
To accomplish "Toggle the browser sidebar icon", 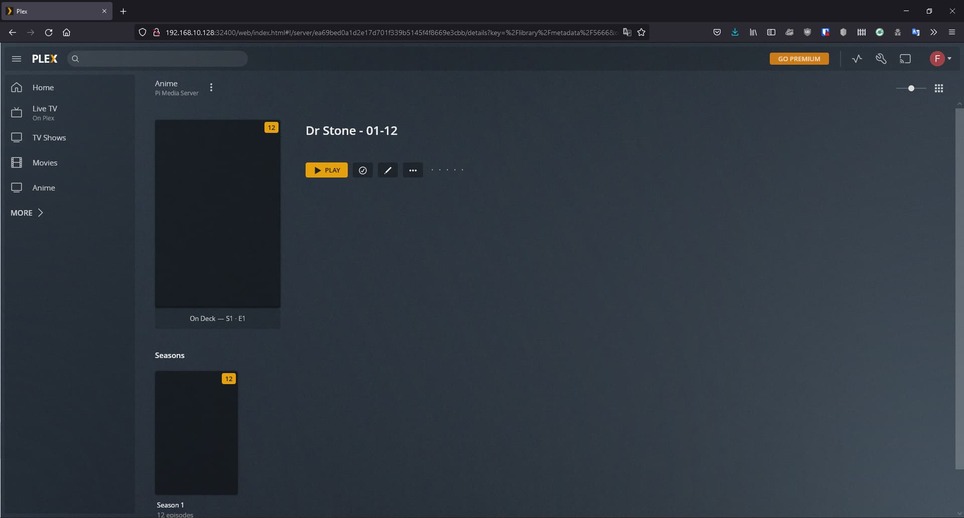I will [771, 33].
